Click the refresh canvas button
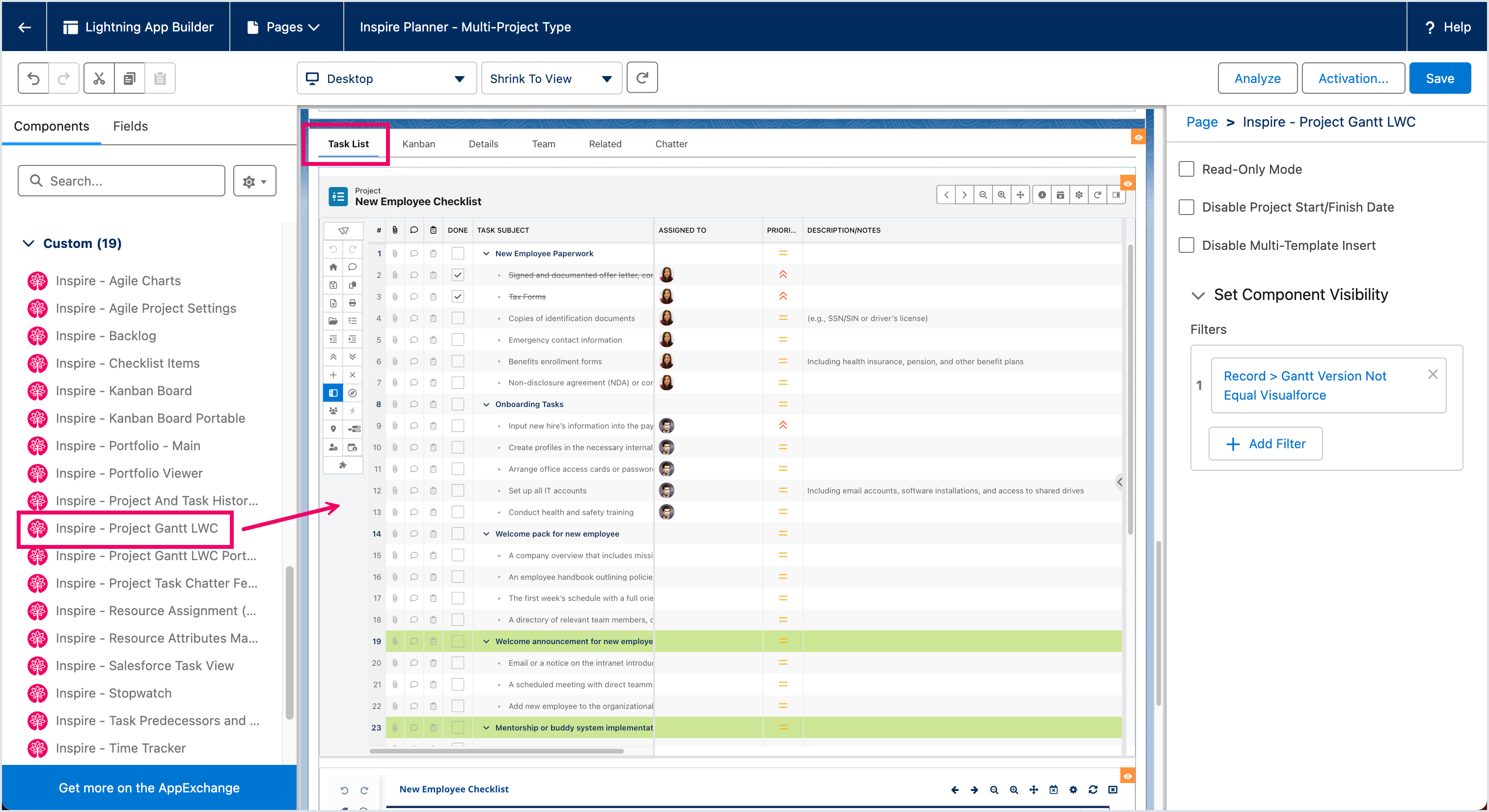The width and height of the screenshot is (1489, 812). tap(642, 78)
